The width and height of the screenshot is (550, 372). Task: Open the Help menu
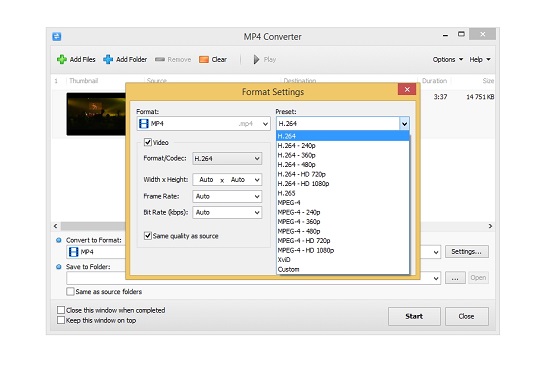480,59
